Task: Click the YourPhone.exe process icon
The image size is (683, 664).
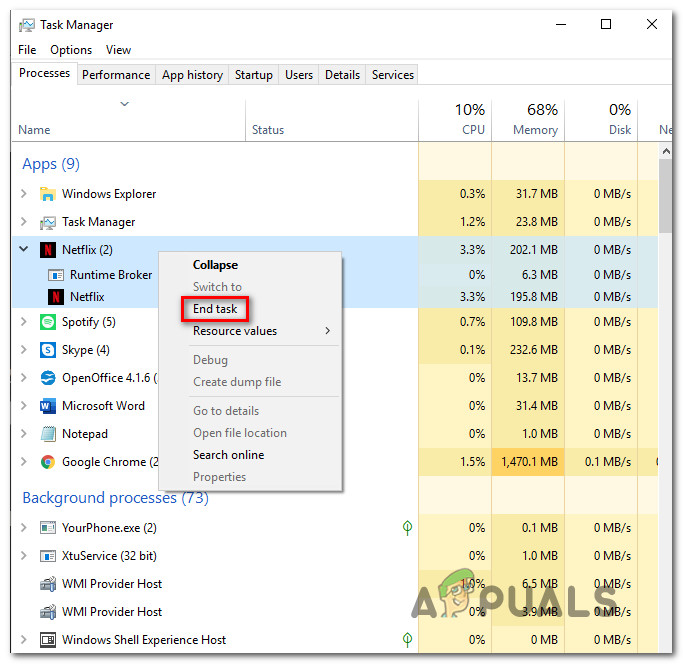Action: (x=47, y=528)
